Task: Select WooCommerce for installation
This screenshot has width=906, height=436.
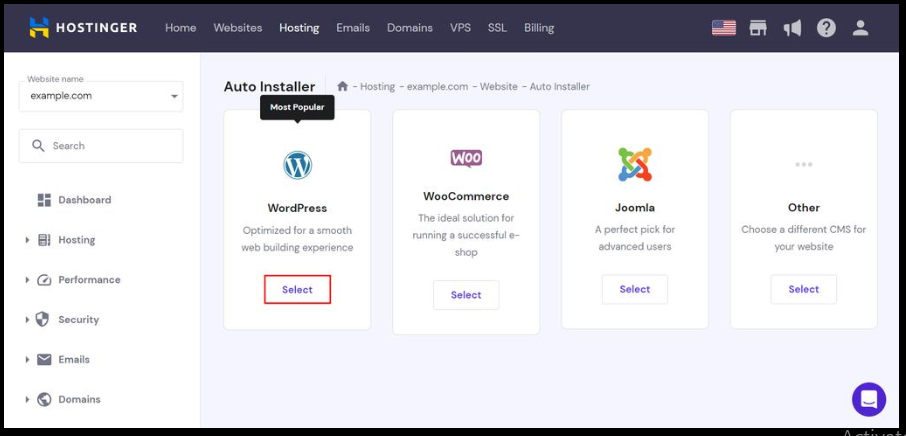Action: click(x=466, y=295)
